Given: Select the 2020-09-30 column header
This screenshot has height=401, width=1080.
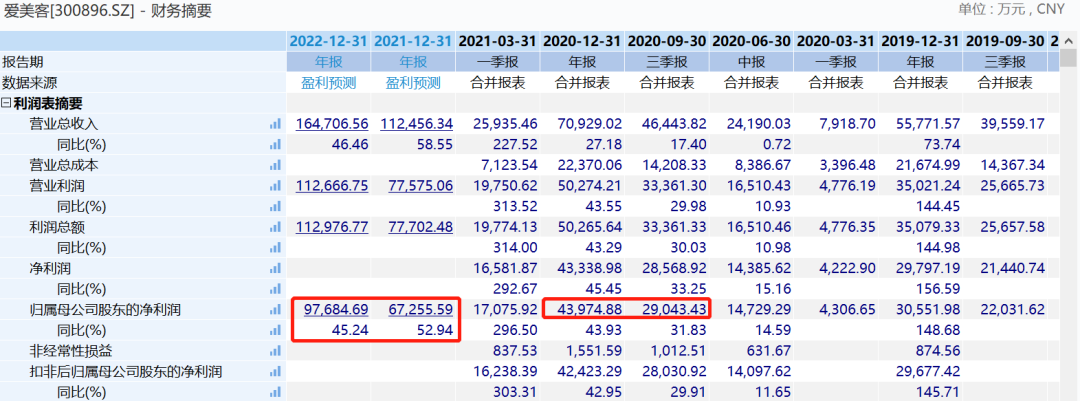Looking at the screenshot, I should tap(667, 41).
